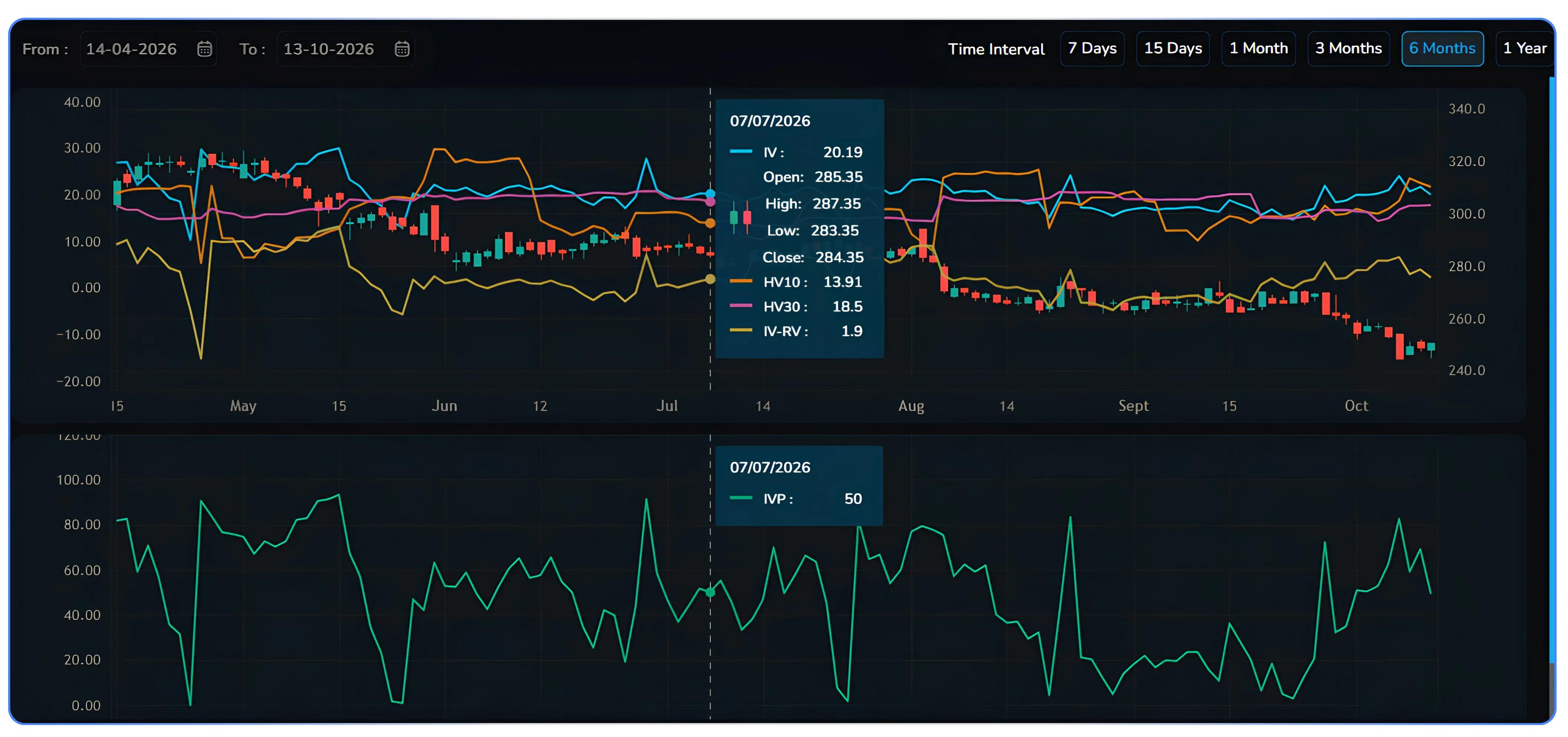Switch to the 1 Month interval

tap(1258, 49)
